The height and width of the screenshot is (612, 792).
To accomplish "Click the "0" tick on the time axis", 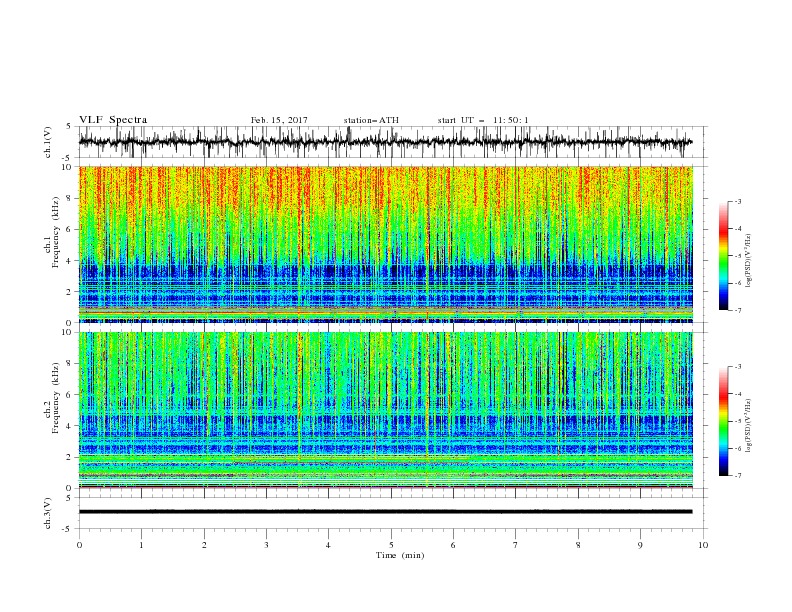I will (x=79, y=545).
